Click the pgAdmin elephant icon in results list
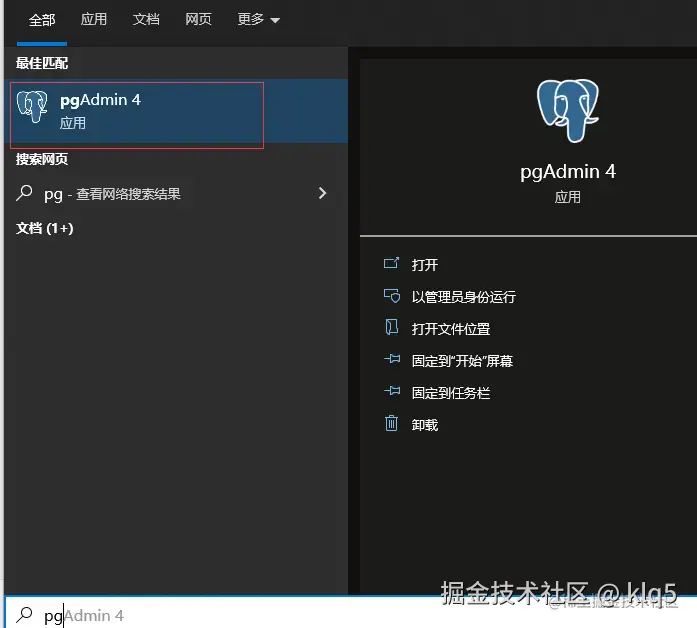697x628 pixels. click(32, 107)
